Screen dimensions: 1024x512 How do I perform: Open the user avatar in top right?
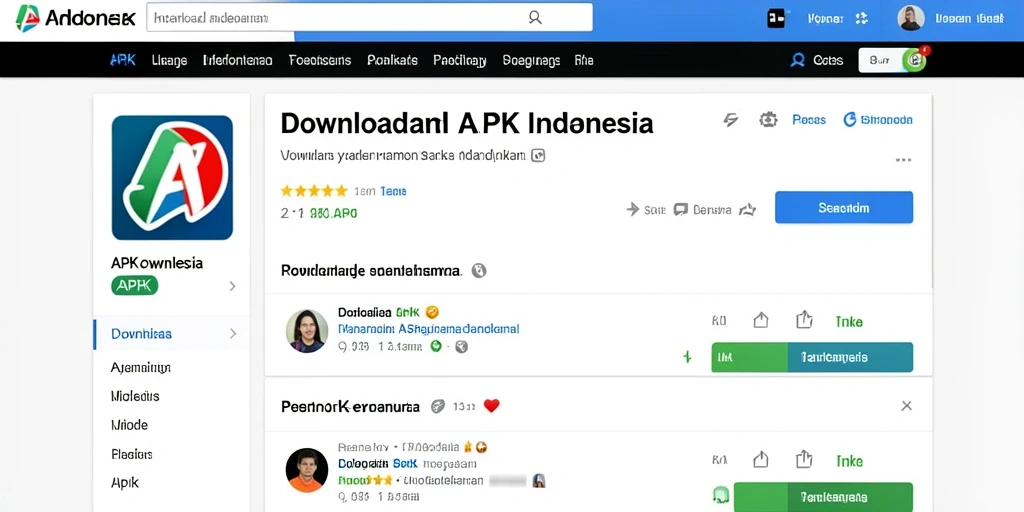911,18
